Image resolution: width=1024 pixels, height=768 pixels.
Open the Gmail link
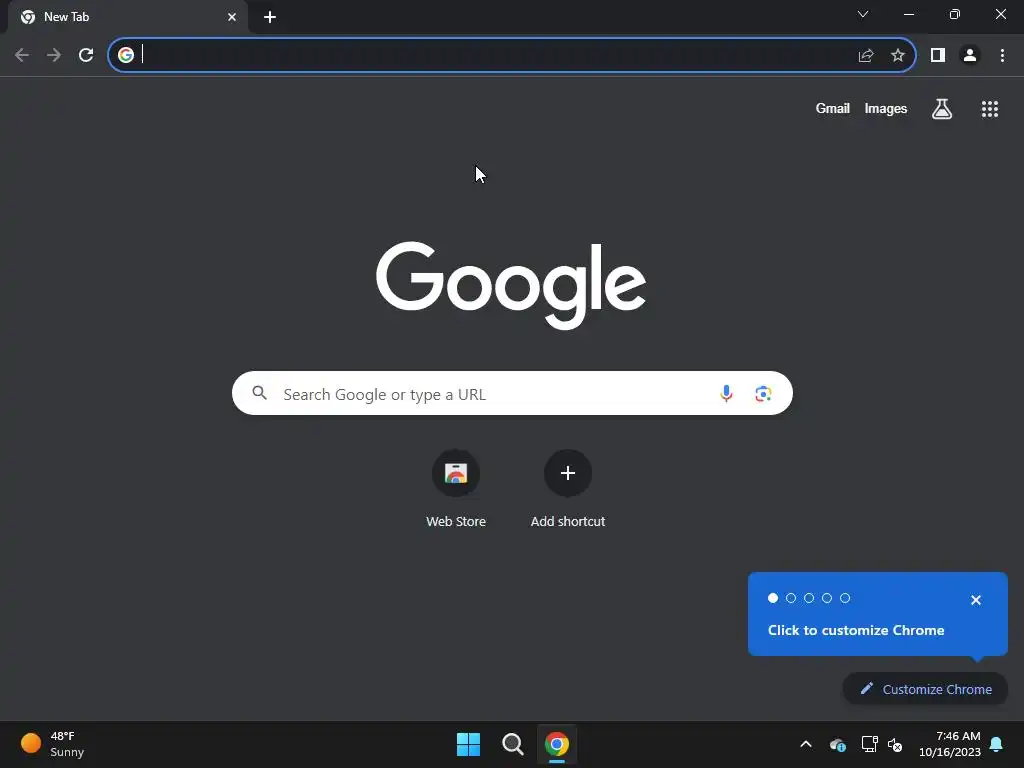click(833, 108)
